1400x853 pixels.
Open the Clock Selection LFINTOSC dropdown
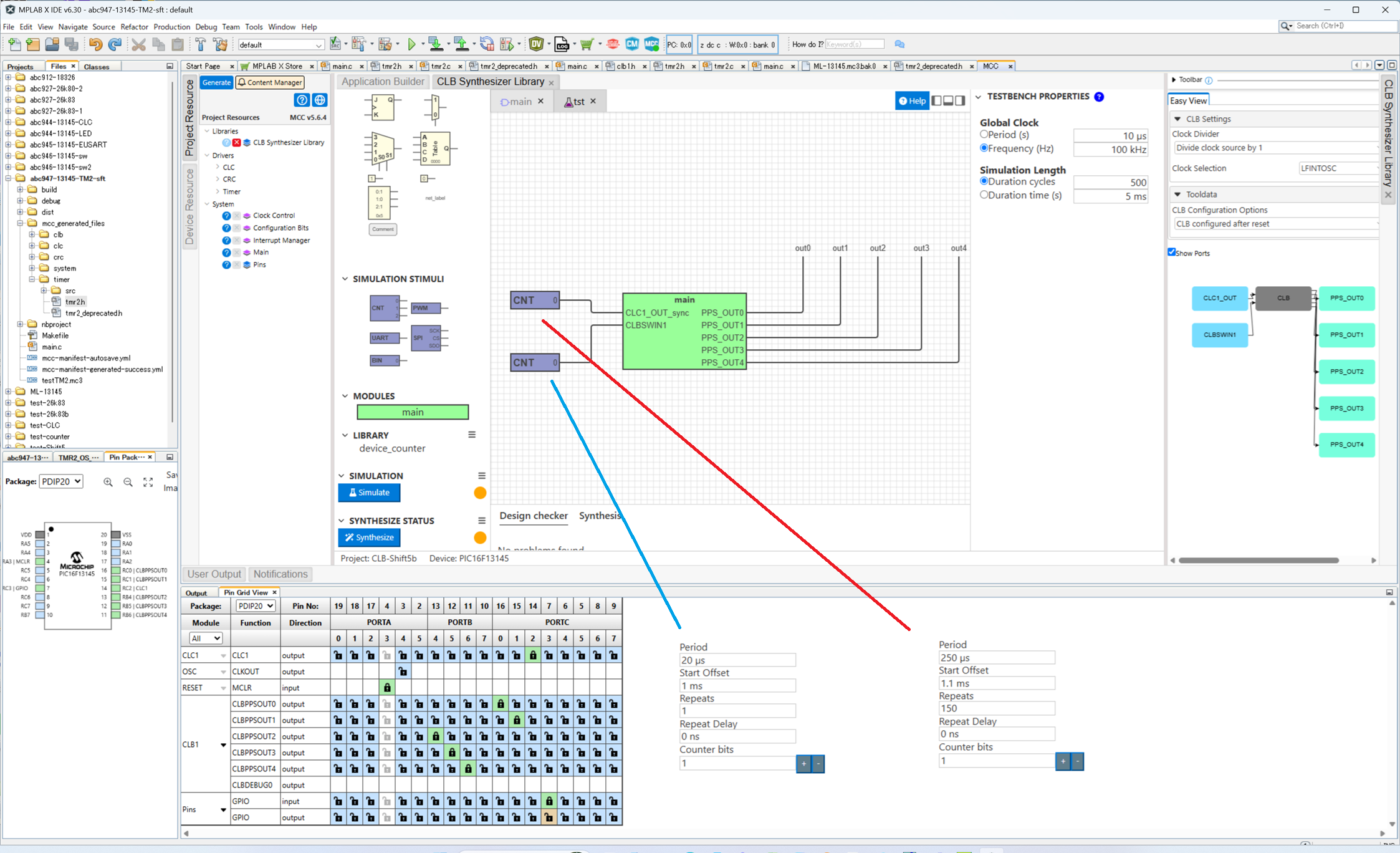click(1338, 168)
